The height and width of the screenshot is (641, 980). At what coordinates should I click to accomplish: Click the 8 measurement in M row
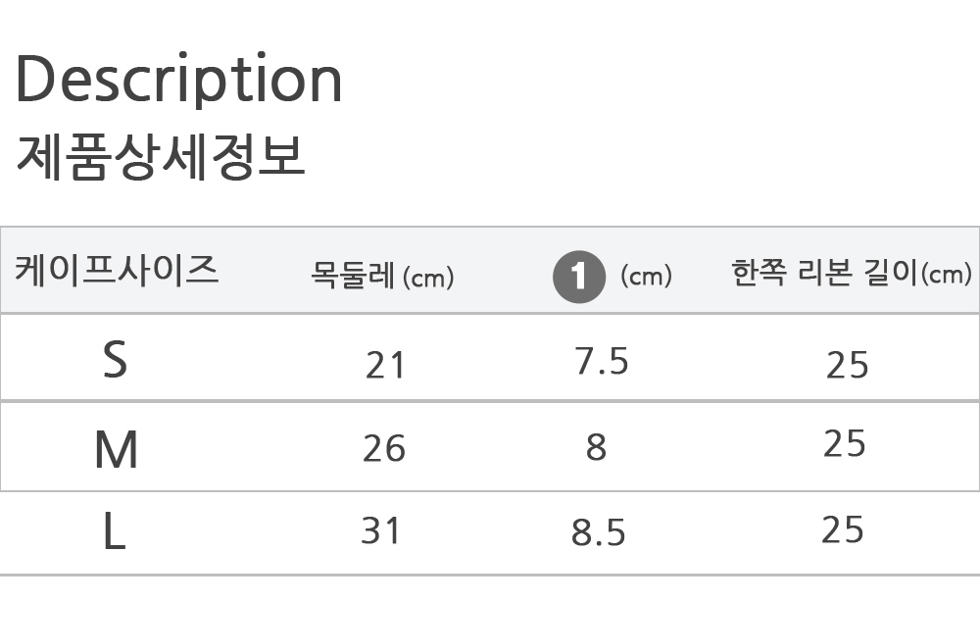tap(596, 447)
